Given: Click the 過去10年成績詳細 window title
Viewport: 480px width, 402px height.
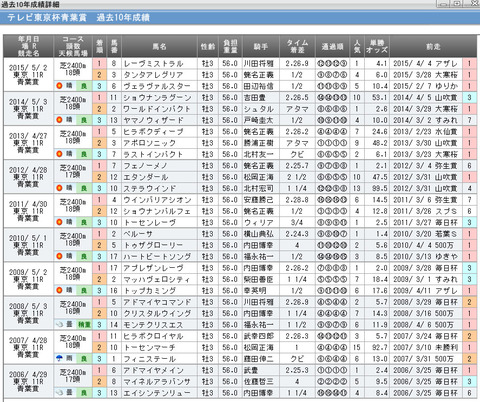Looking at the screenshot, I should click(x=30, y=4).
